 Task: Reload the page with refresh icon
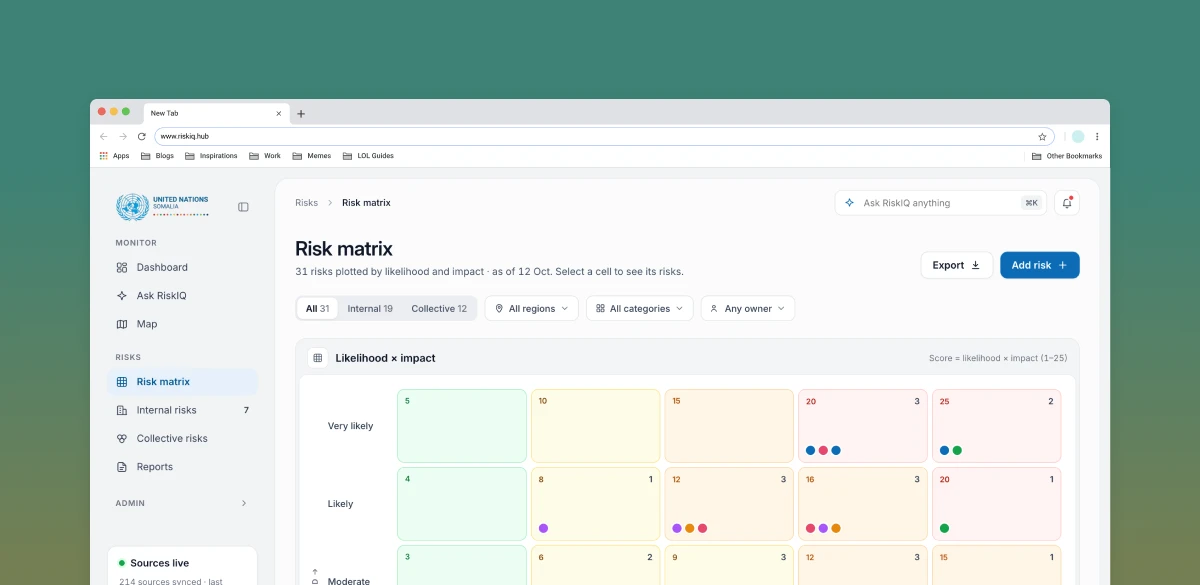tap(142, 136)
